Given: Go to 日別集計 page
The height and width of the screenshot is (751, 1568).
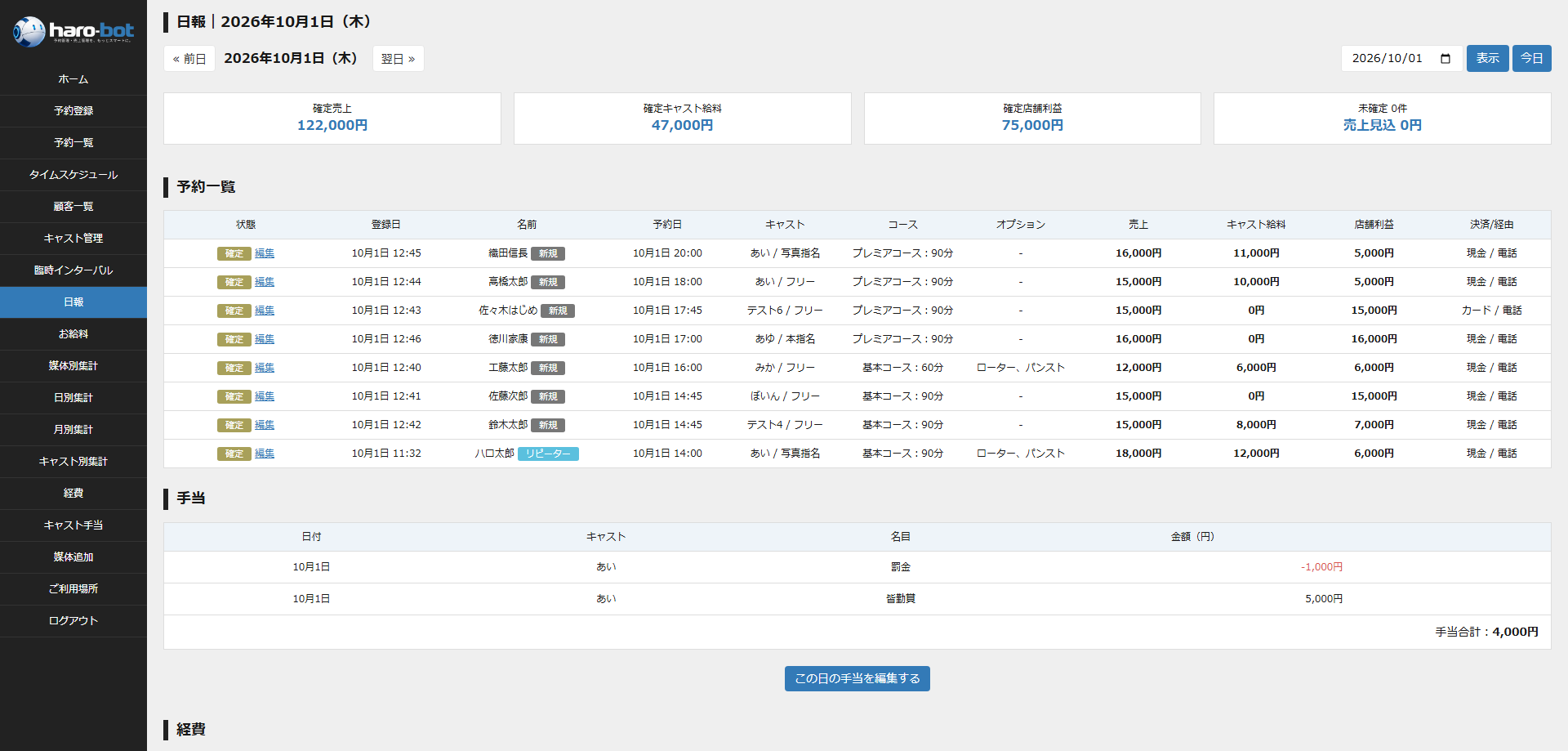Looking at the screenshot, I should coord(73,398).
